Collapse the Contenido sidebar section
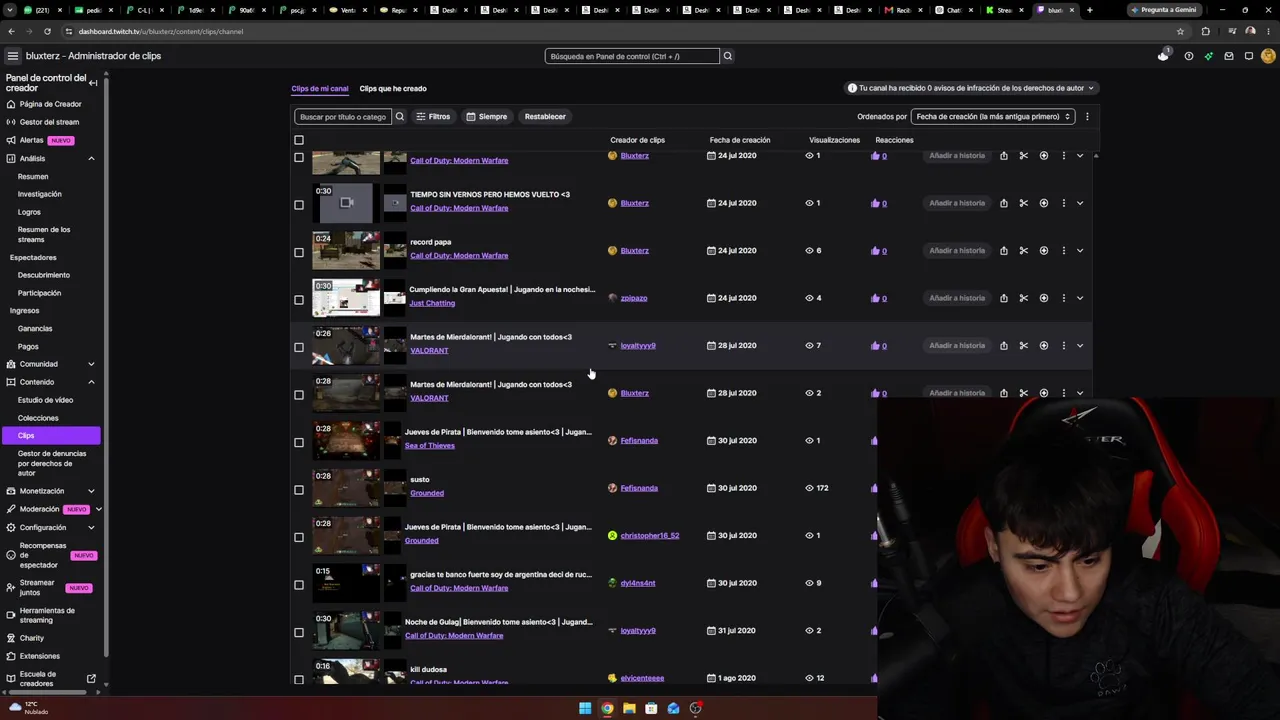 91,382
